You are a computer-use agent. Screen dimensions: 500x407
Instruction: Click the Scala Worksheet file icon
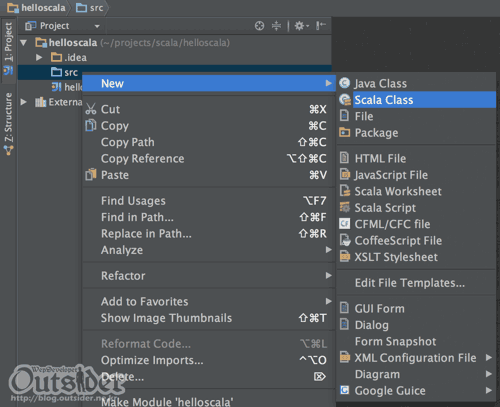(x=345, y=191)
